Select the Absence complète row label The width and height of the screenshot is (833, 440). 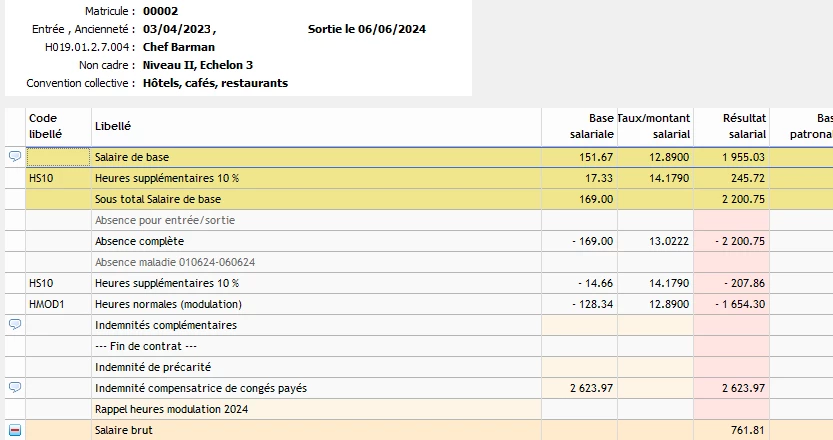click(x=139, y=241)
